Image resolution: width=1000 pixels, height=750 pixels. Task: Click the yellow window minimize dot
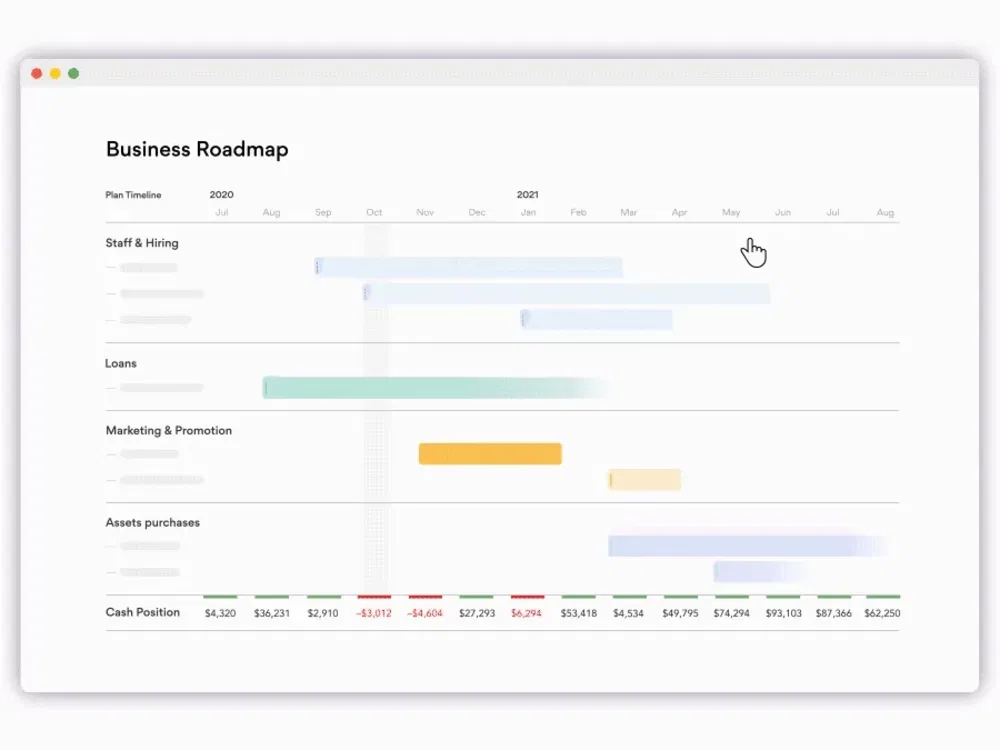pos(55,73)
